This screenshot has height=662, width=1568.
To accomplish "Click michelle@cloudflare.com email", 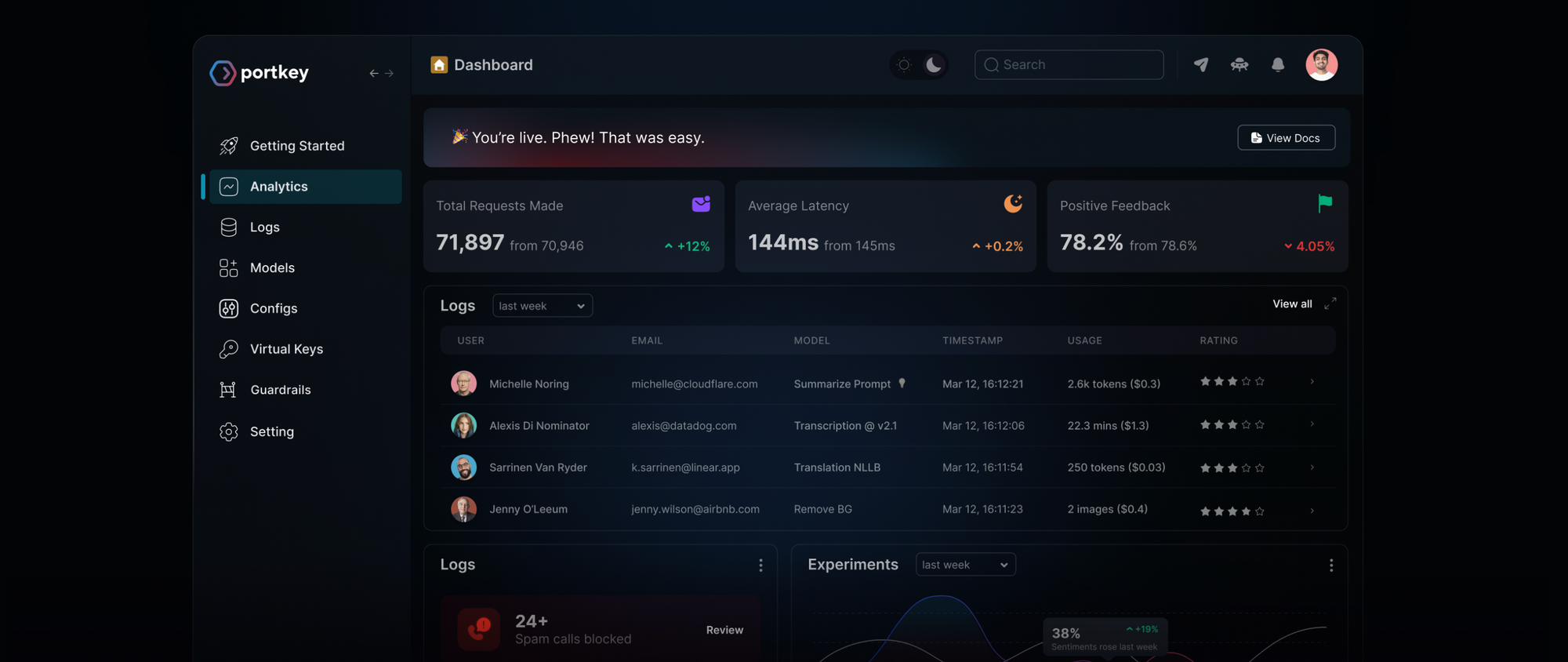I will [x=695, y=384].
